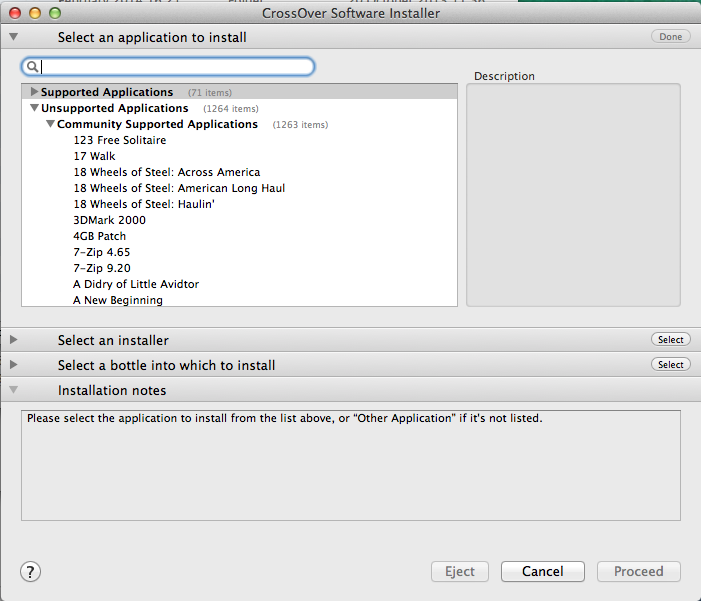
Task: Click Select button for bottle
Action: pyautogui.click(x=671, y=365)
